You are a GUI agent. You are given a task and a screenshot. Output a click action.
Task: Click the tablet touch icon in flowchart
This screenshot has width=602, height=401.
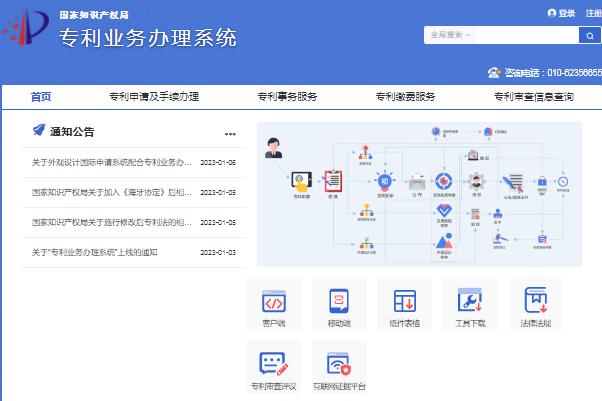pyautogui.click(x=301, y=181)
